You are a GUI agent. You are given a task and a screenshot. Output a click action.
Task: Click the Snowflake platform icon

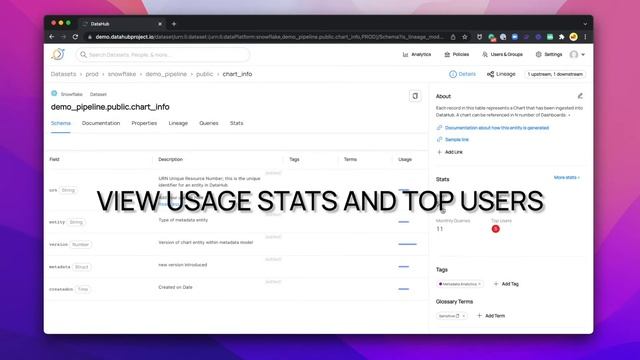(x=54, y=93)
